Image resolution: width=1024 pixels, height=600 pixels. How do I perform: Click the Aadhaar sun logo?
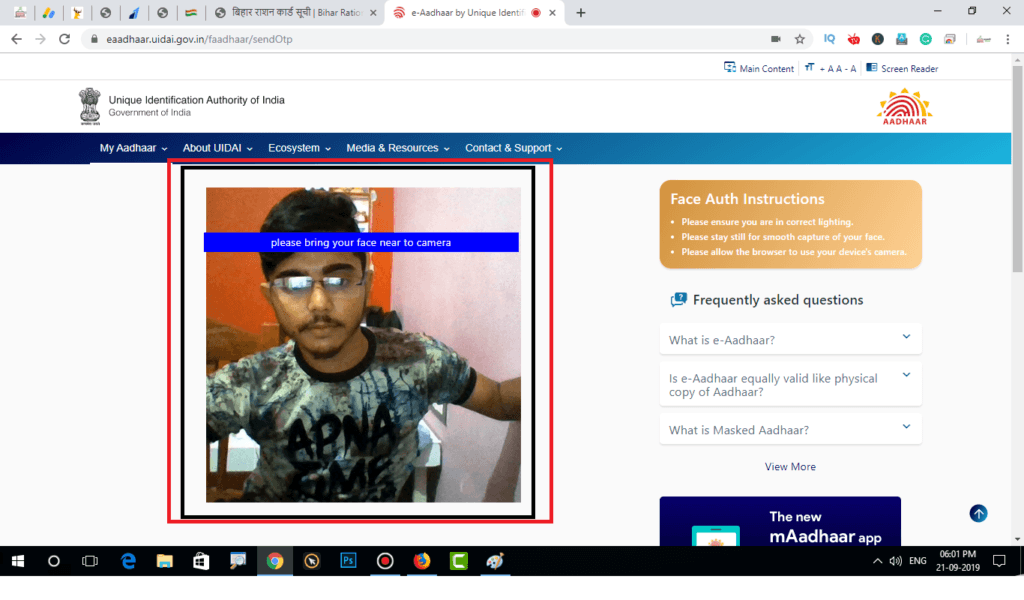point(904,106)
